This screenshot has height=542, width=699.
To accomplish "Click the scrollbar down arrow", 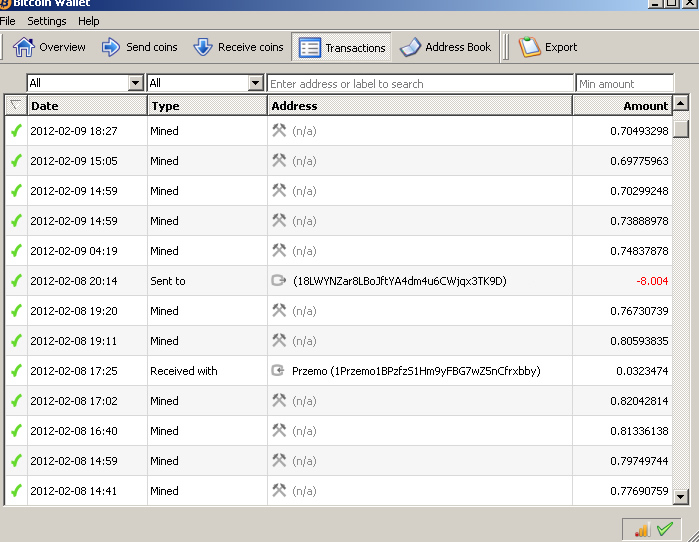I will tap(681, 497).
